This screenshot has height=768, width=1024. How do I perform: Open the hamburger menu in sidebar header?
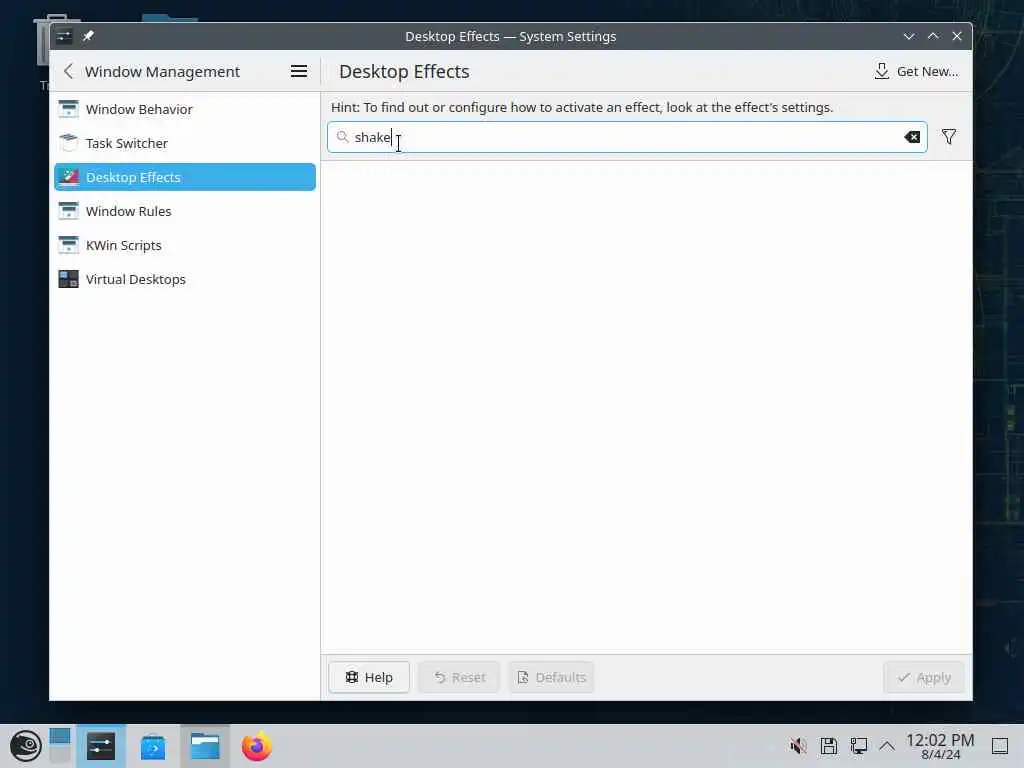click(298, 71)
